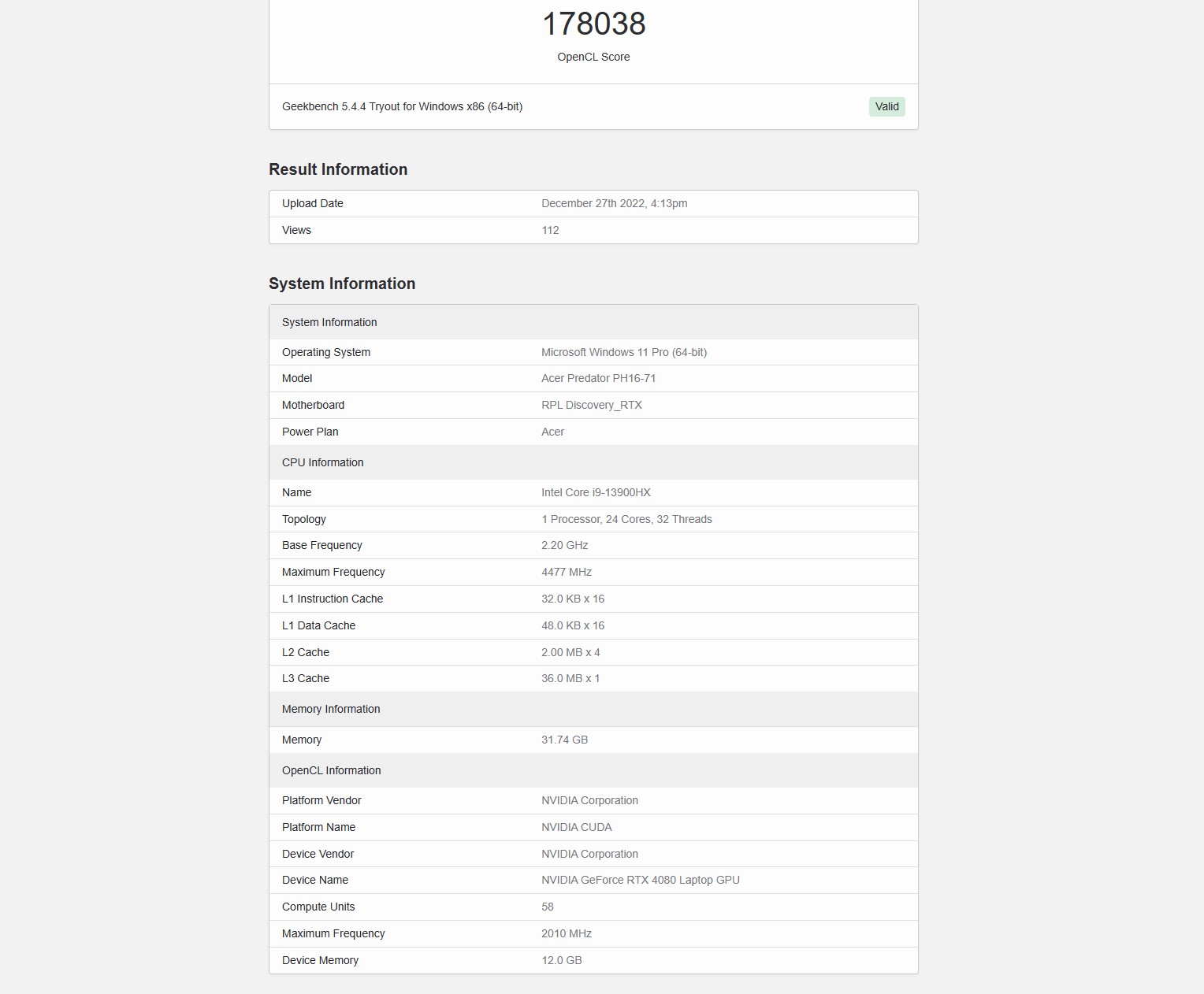The height and width of the screenshot is (994, 1204).
Task: Select the 2010 MHz GPU maximum frequency
Action: (x=567, y=933)
